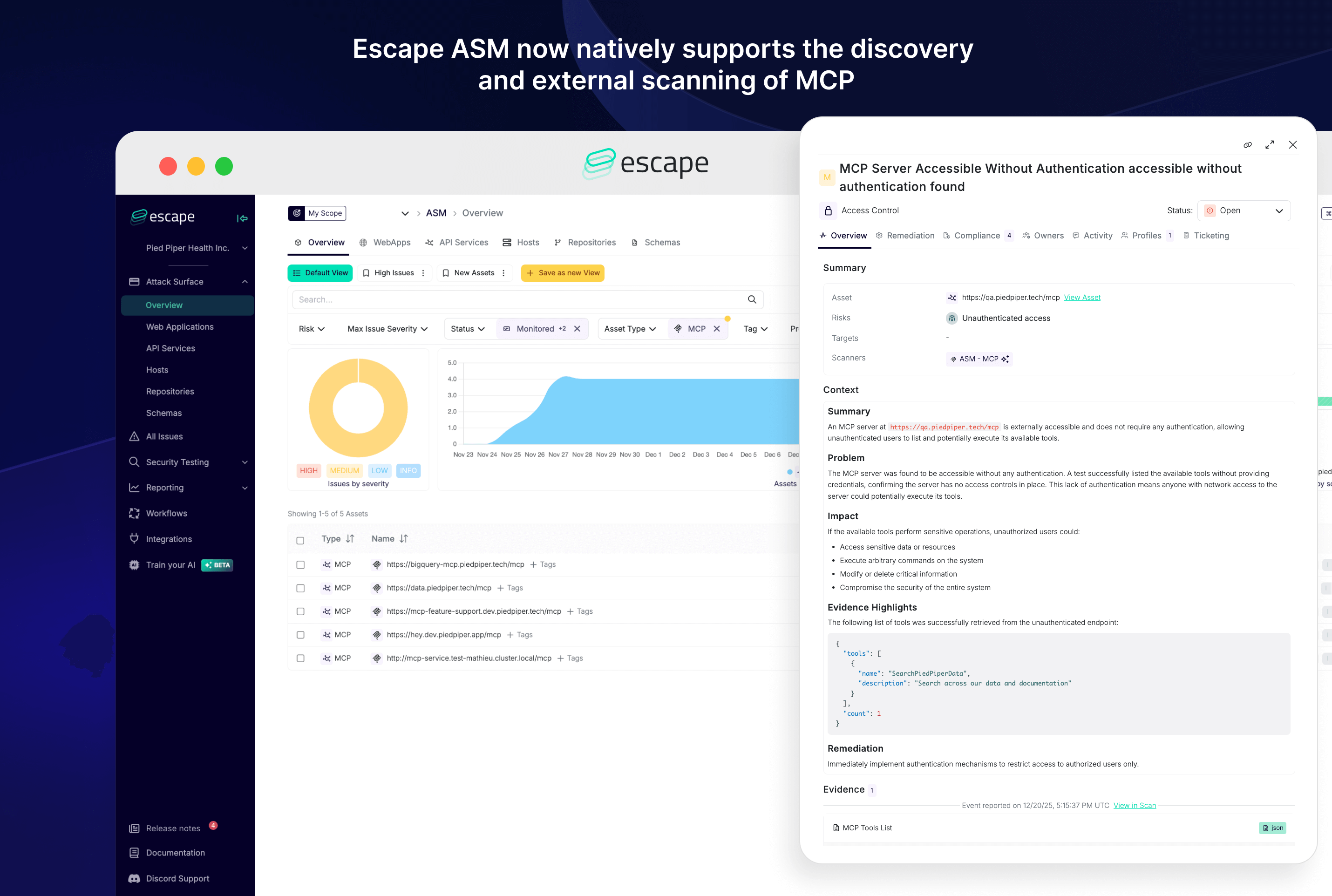Collapse the sidebar with the arrow icon
Viewport: 1332px width, 896px height.
tap(242, 218)
